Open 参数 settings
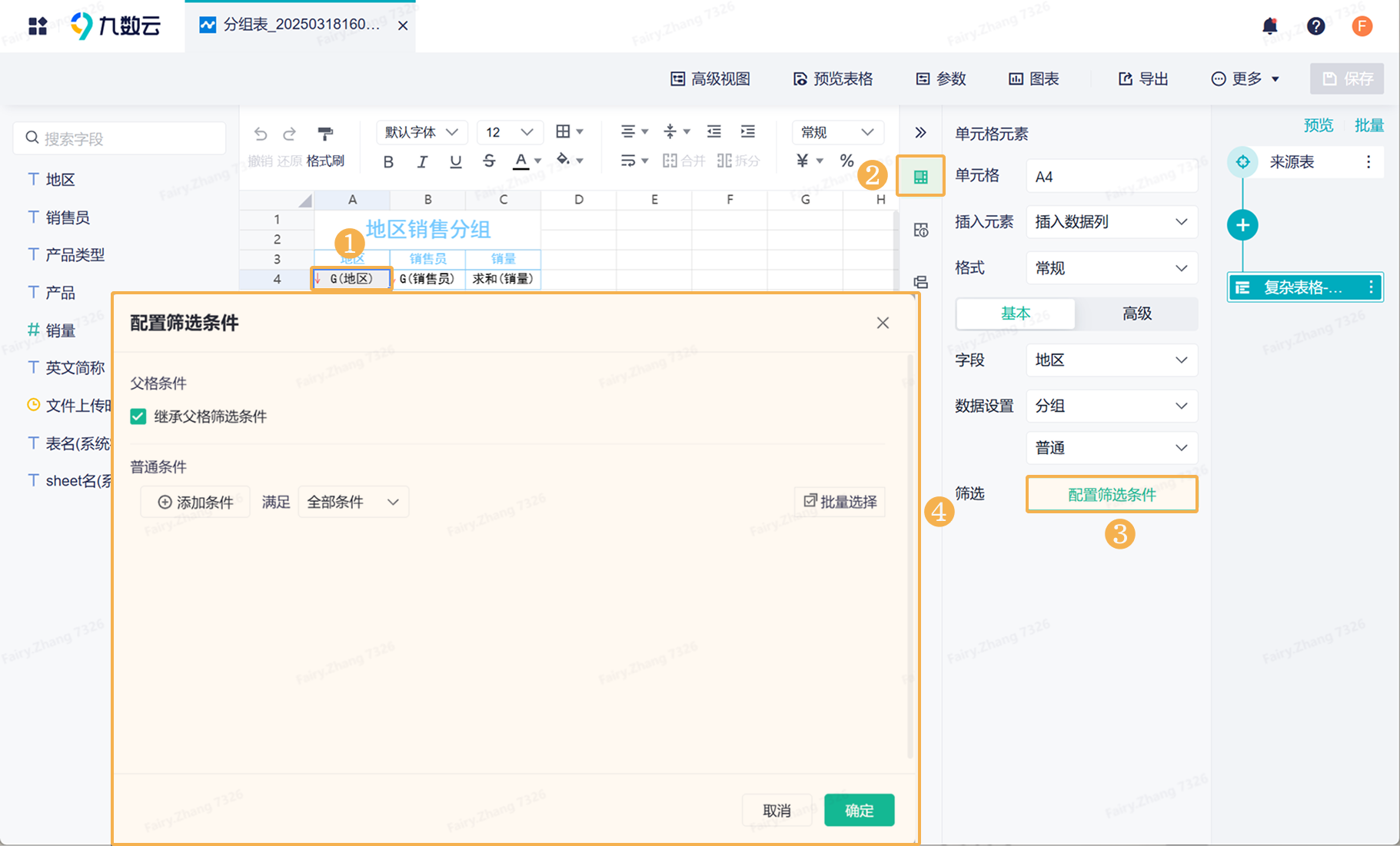The width and height of the screenshot is (1400, 846). tap(941, 79)
